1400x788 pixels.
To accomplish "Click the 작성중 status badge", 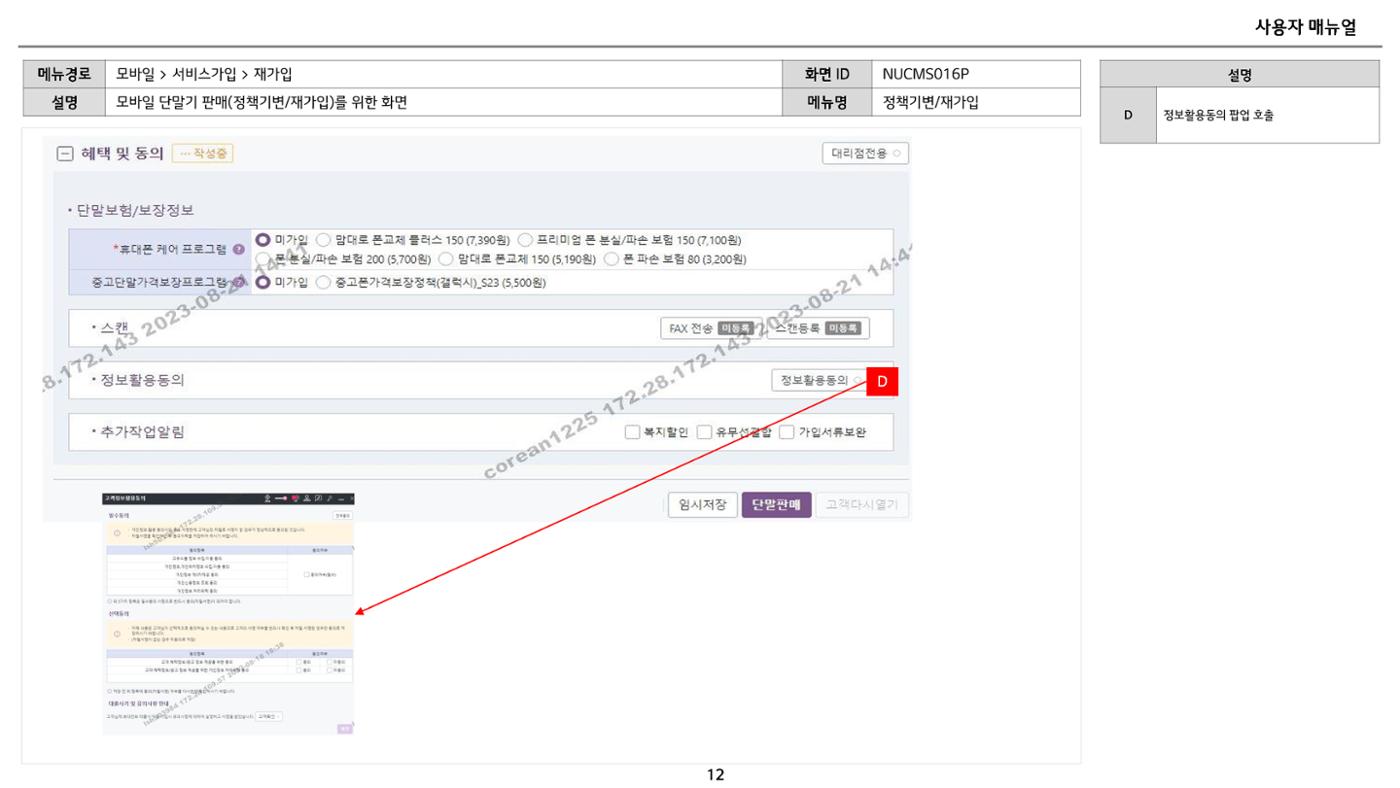I will click(x=203, y=154).
